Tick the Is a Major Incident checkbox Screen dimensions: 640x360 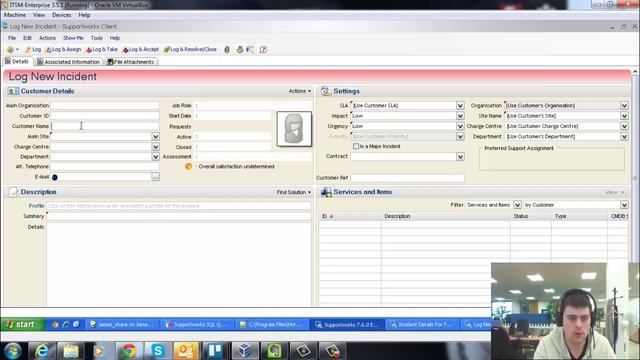point(356,146)
